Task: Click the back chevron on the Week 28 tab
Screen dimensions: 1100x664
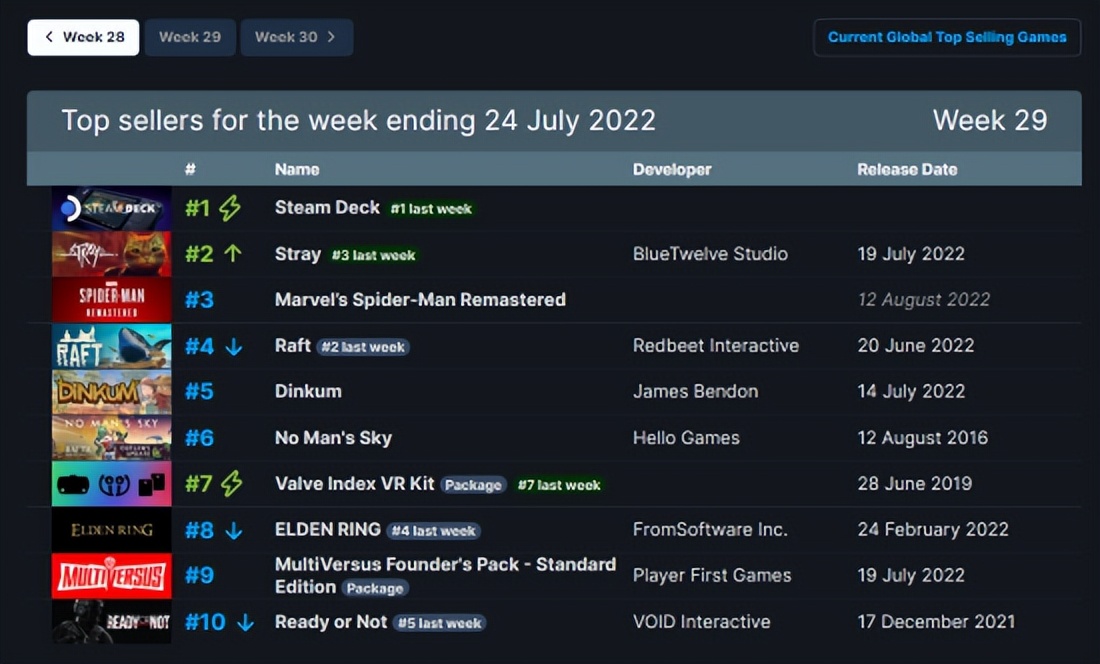Action: [x=49, y=36]
